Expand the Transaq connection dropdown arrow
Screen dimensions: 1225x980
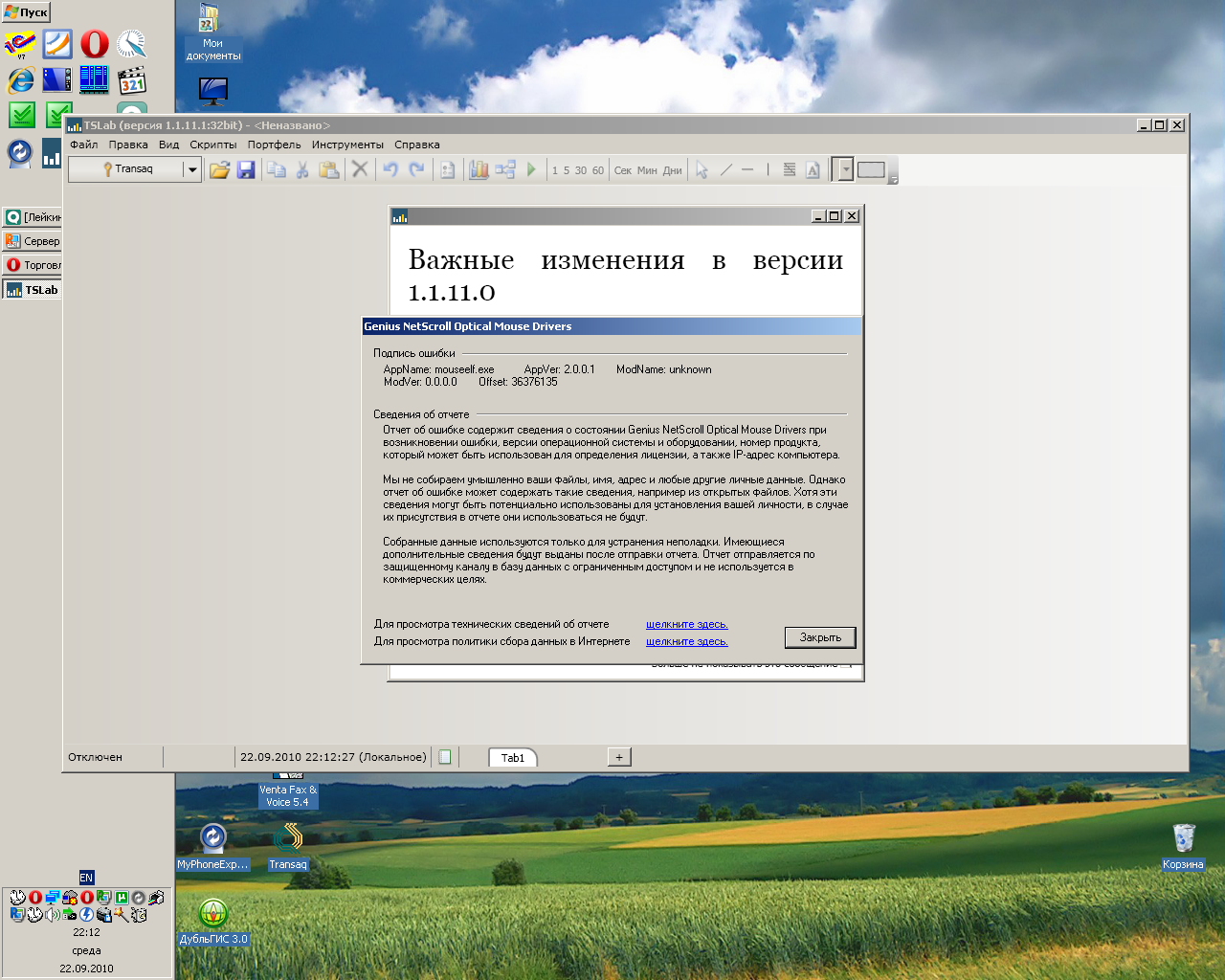pos(192,170)
